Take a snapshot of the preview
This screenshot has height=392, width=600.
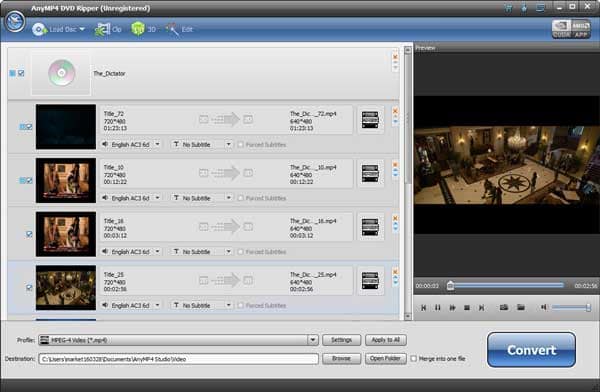pyautogui.click(x=504, y=307)
